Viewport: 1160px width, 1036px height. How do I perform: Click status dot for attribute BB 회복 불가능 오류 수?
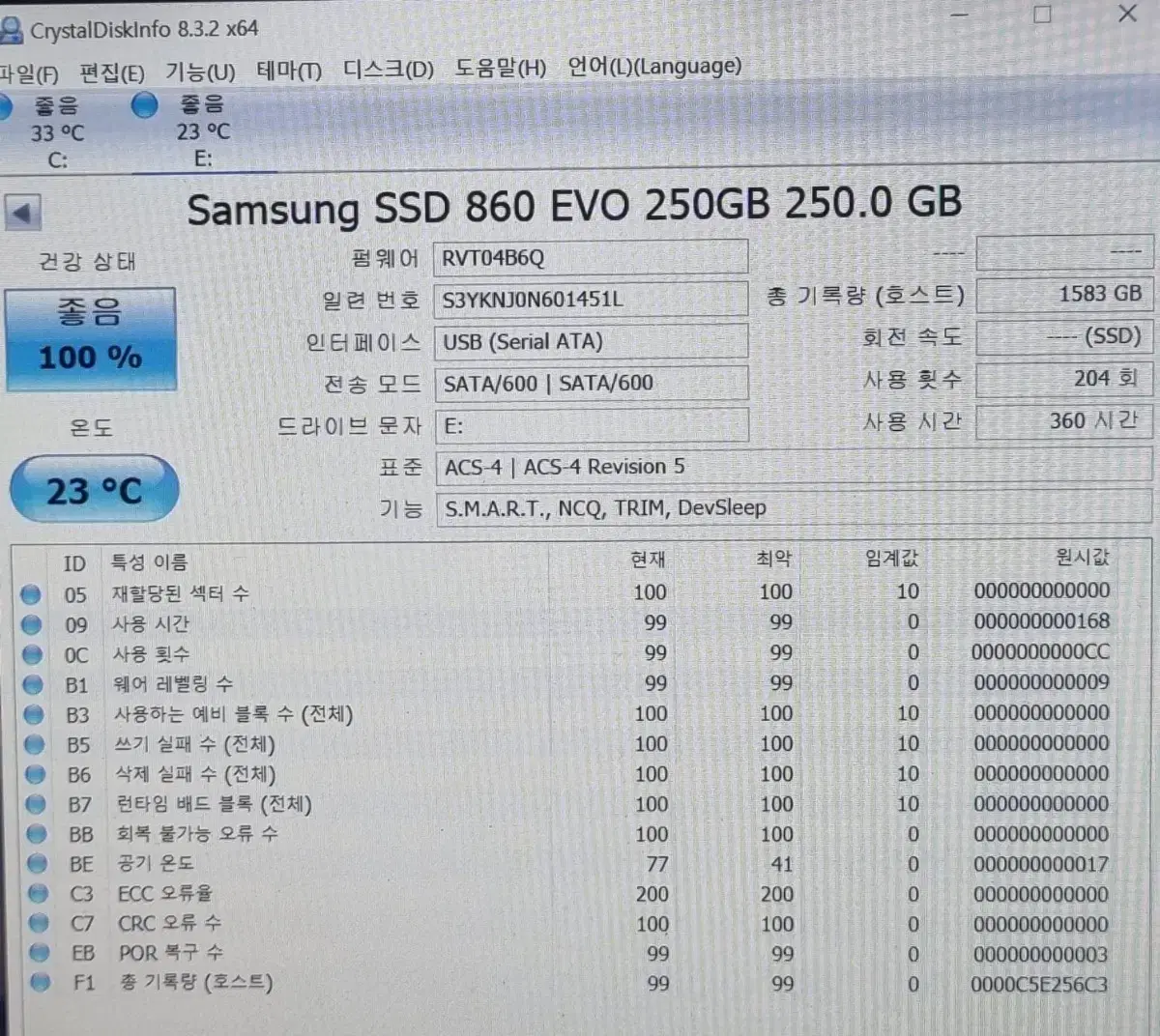click(x=38, y=833)
